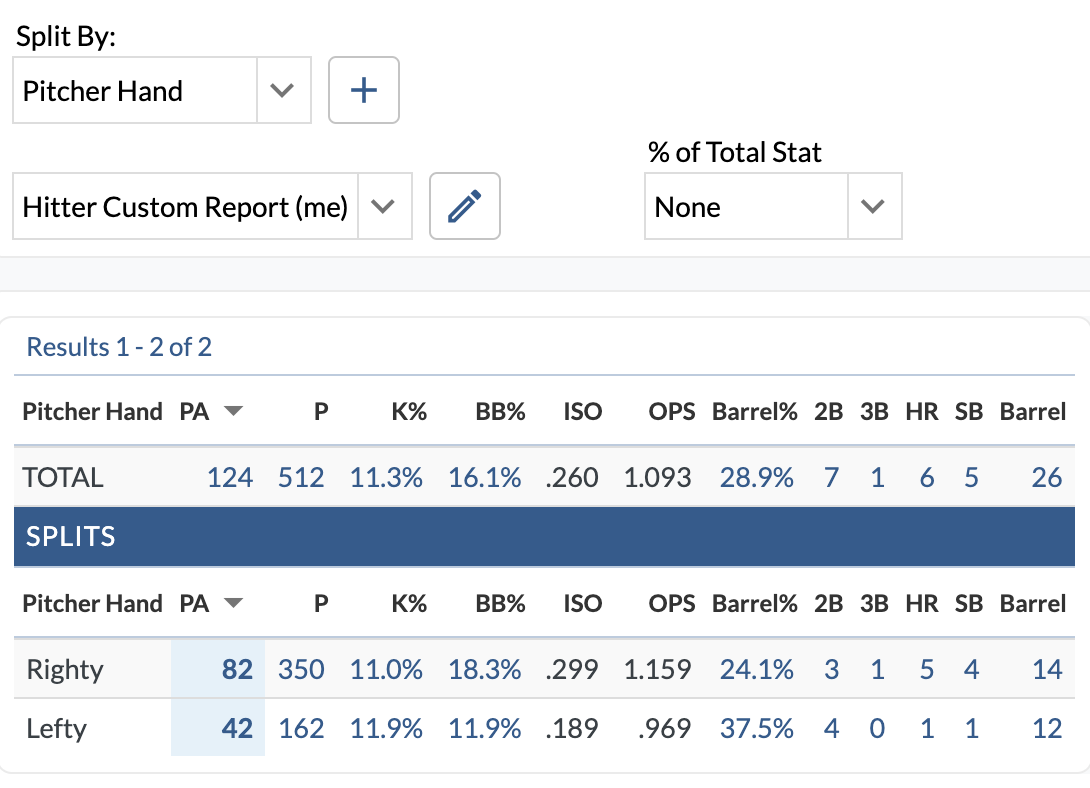Click the plus icon to add split
The height and width of the screenshot is (788, 1090).
[364, 91]
